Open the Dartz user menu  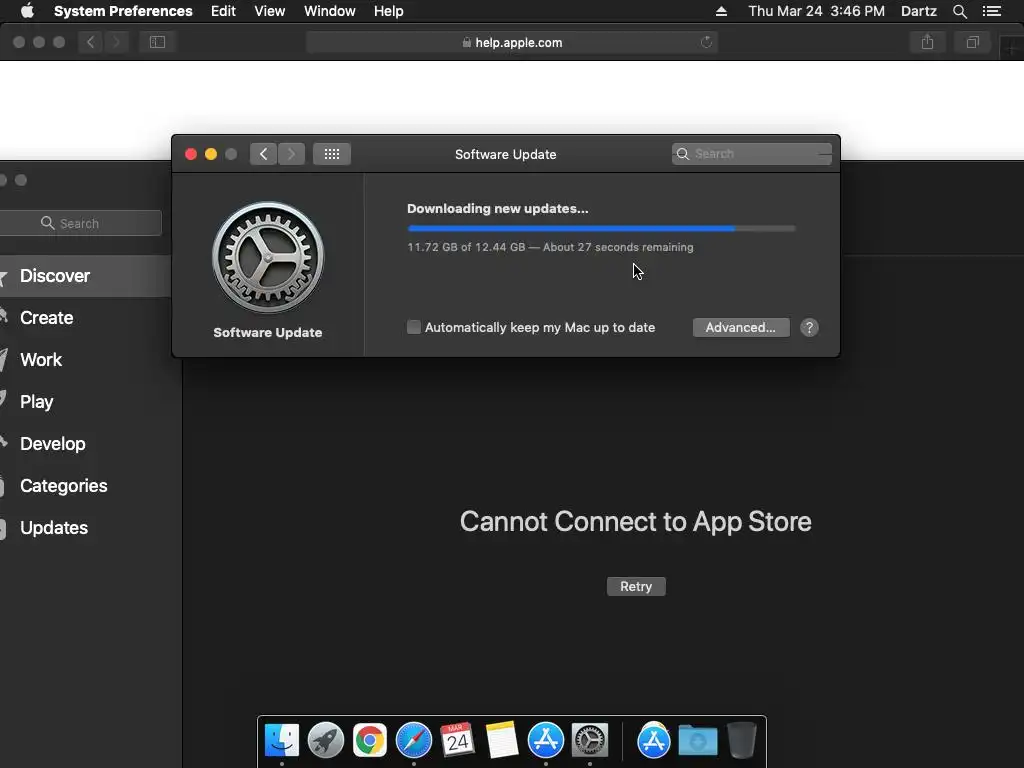pyautogui.click(x=919, y=11)
